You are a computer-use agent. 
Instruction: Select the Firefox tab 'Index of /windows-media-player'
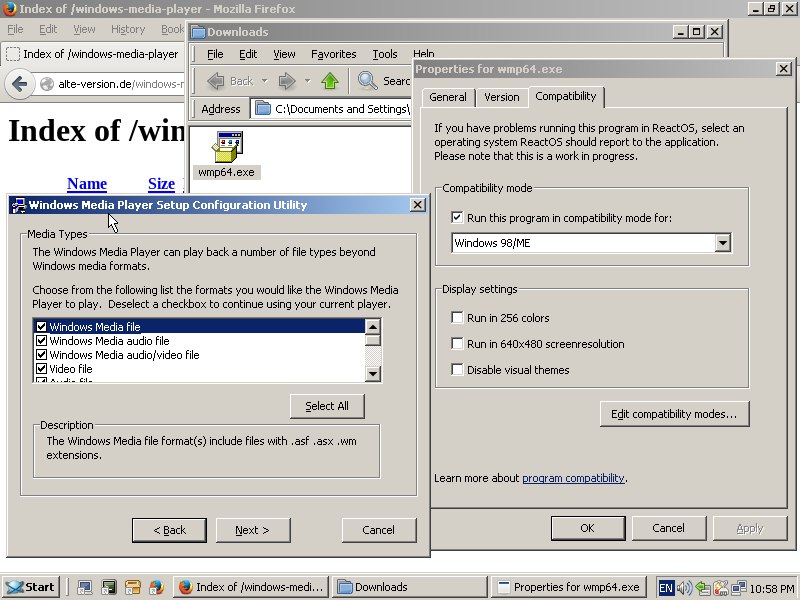(x=93, y=54)
